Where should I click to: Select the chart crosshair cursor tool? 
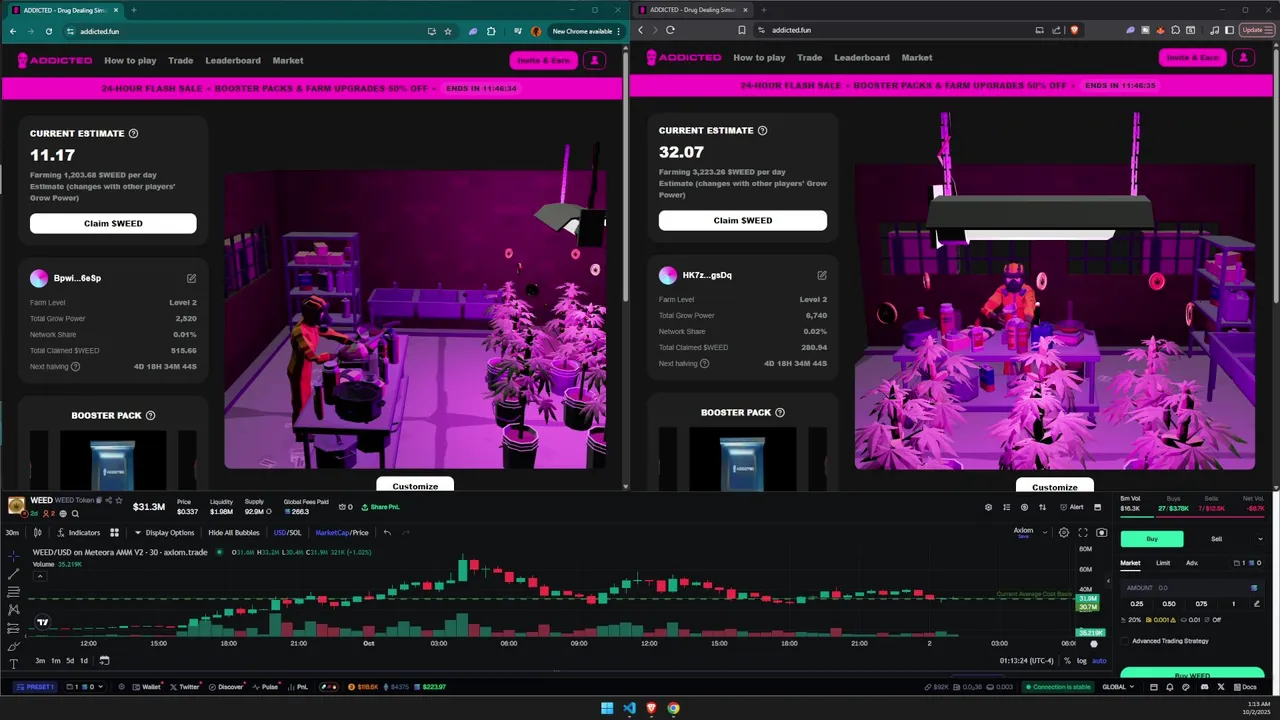[13, 555]
